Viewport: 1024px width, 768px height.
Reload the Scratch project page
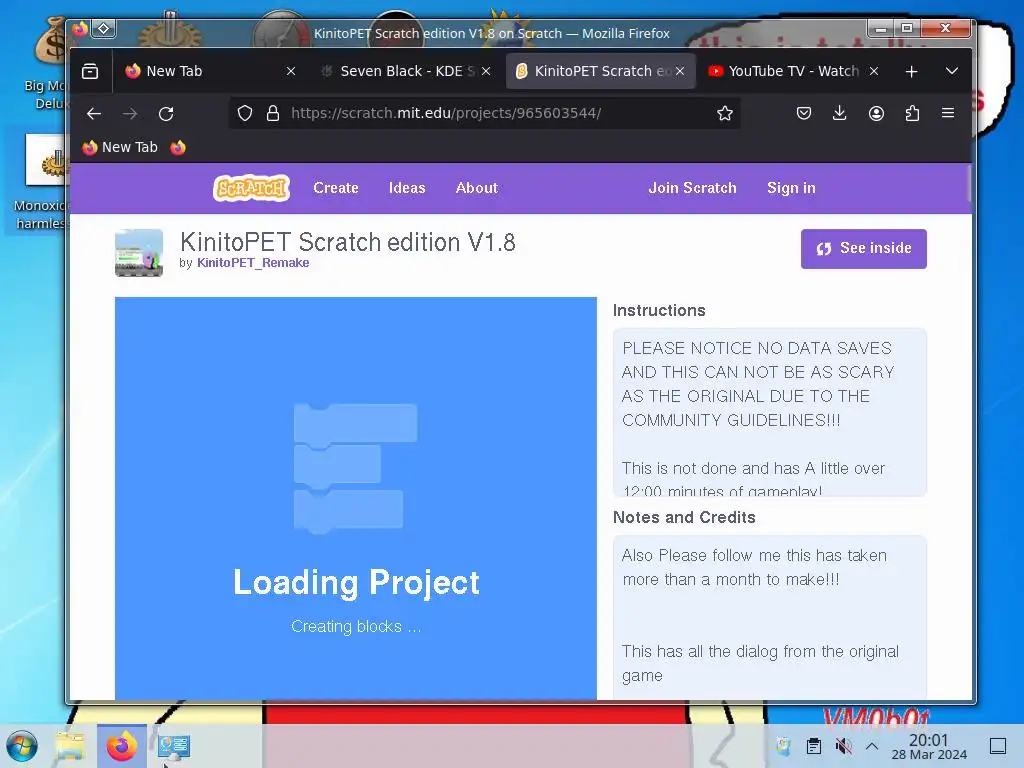[166, 114]
